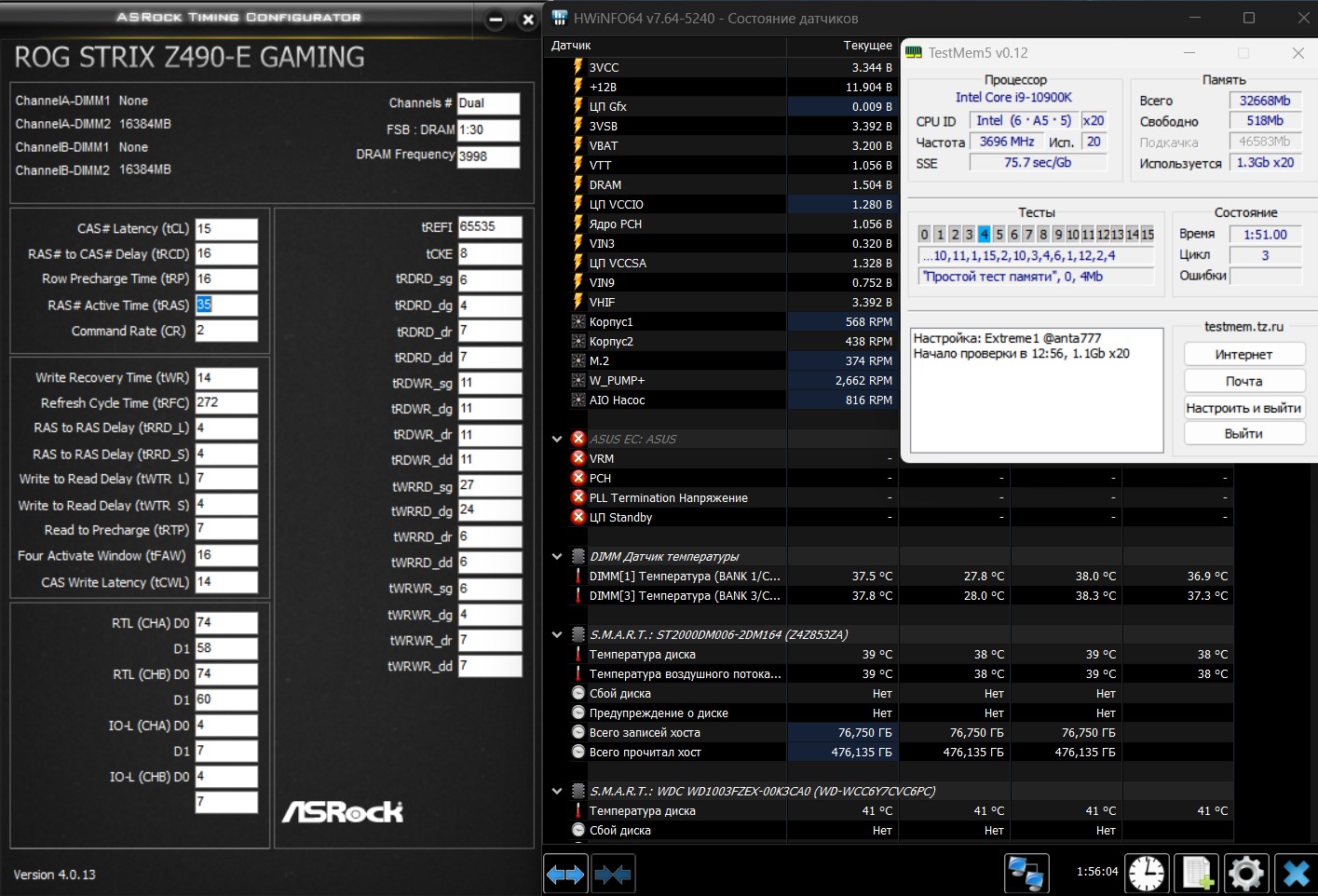Collapse the S.M.A.R.T. WDC WD1003FZEX group

pyautogui.click(x=557, y=791)
